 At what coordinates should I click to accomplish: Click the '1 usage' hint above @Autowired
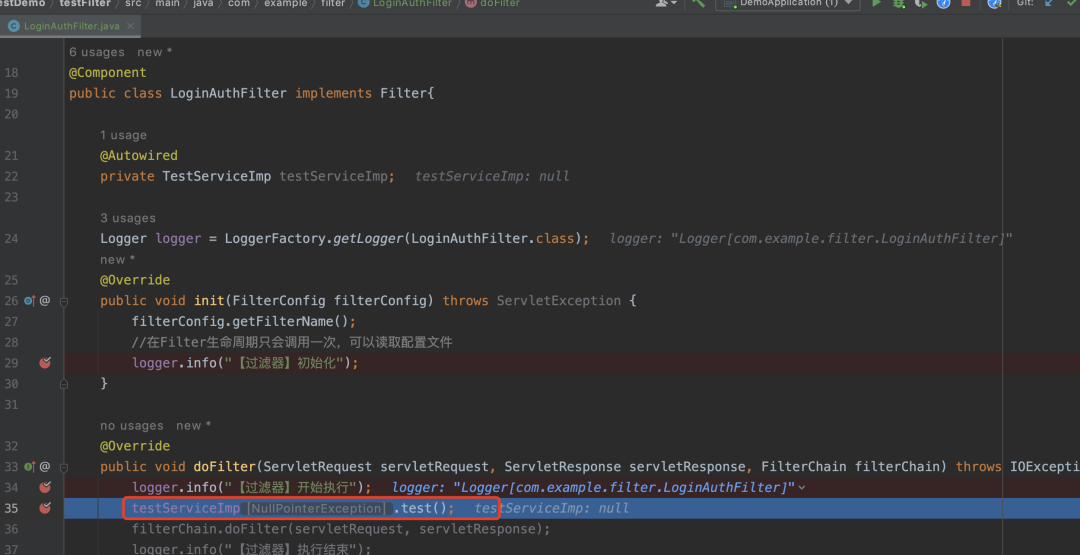click(x=123, y=135)
